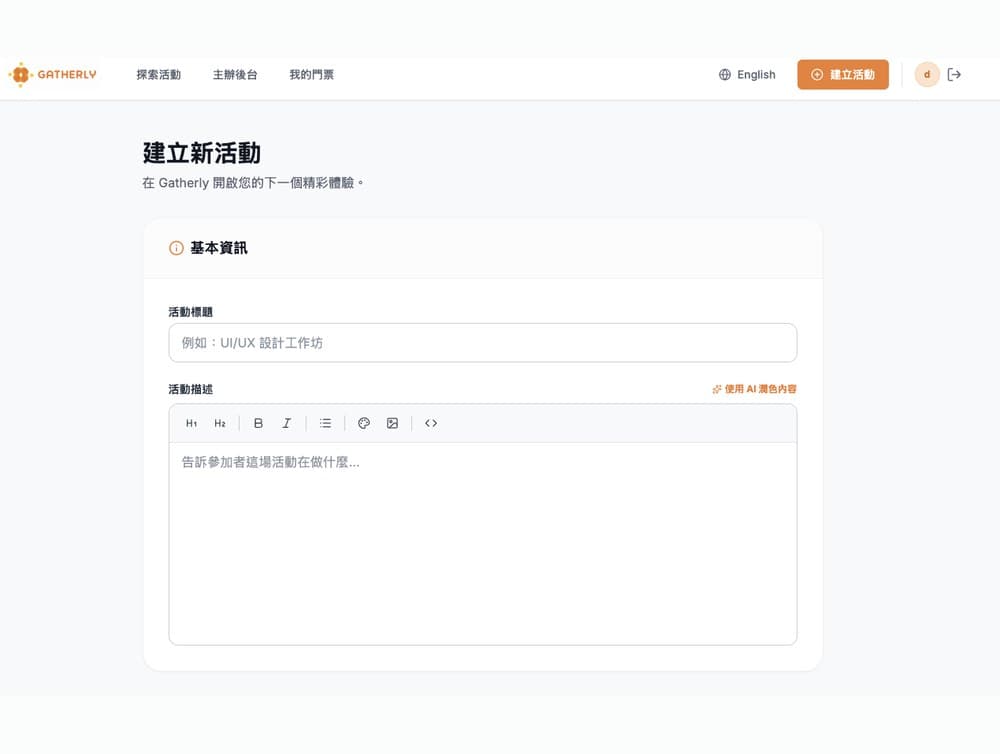Toggle italic formatting
The height and width of the screenshot is (754, 1000).
(287, 423)
